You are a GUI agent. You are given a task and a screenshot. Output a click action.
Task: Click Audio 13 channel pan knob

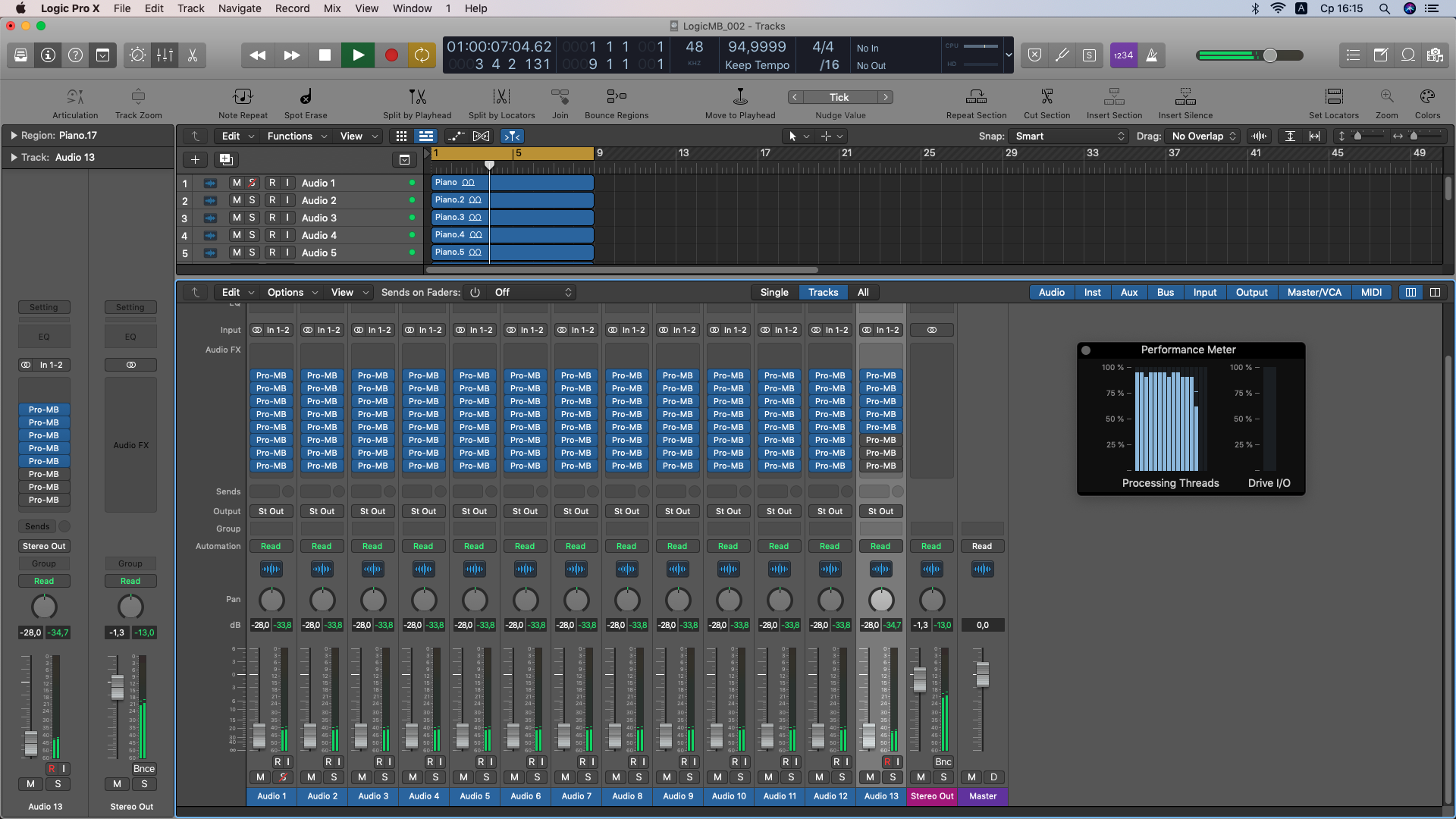[x=880, y=600]
